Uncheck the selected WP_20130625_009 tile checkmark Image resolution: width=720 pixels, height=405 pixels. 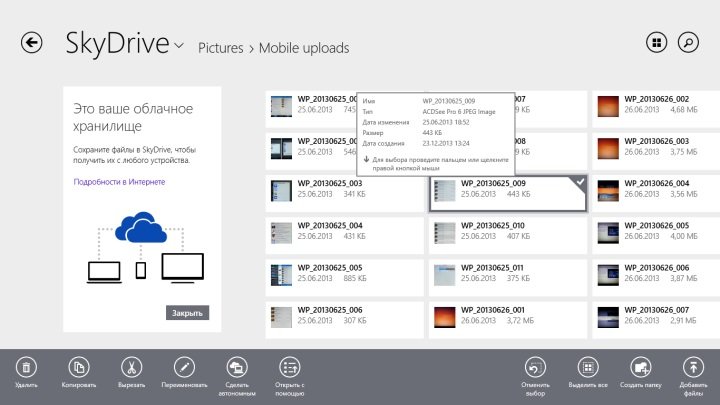(580, 182)
